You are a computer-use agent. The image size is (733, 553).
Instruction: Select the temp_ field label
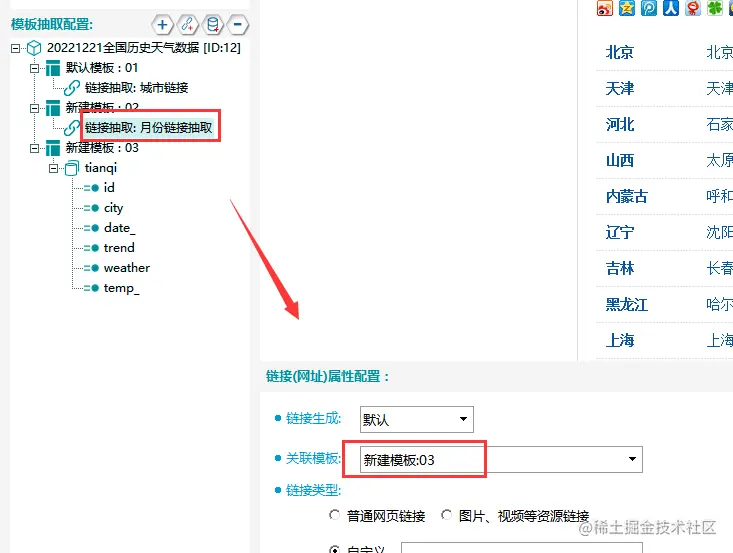122,288
